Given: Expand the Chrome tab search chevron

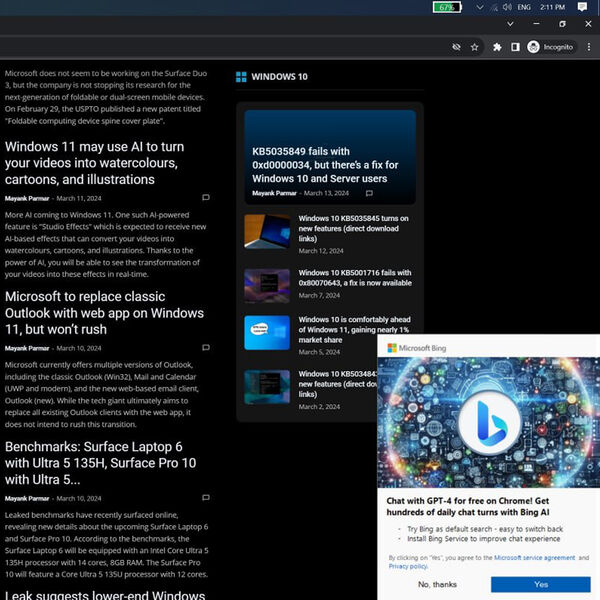Looking at the screenshot, I should [511, 23].
